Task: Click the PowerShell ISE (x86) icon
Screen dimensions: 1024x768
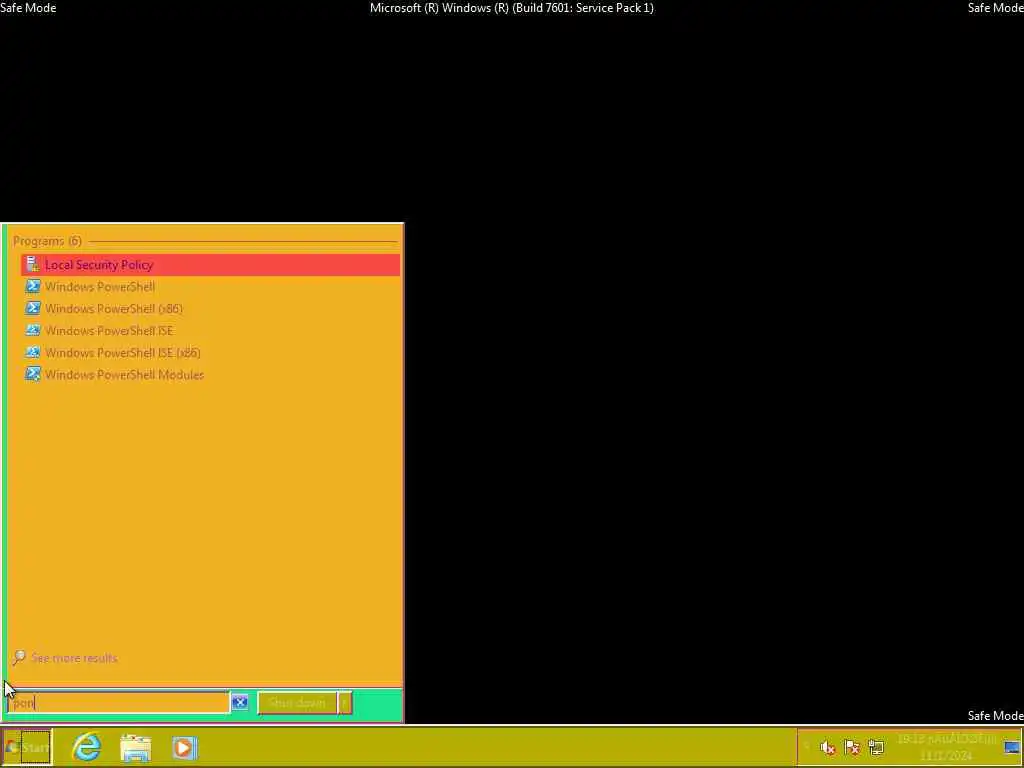Action: [x=33, y=353]
